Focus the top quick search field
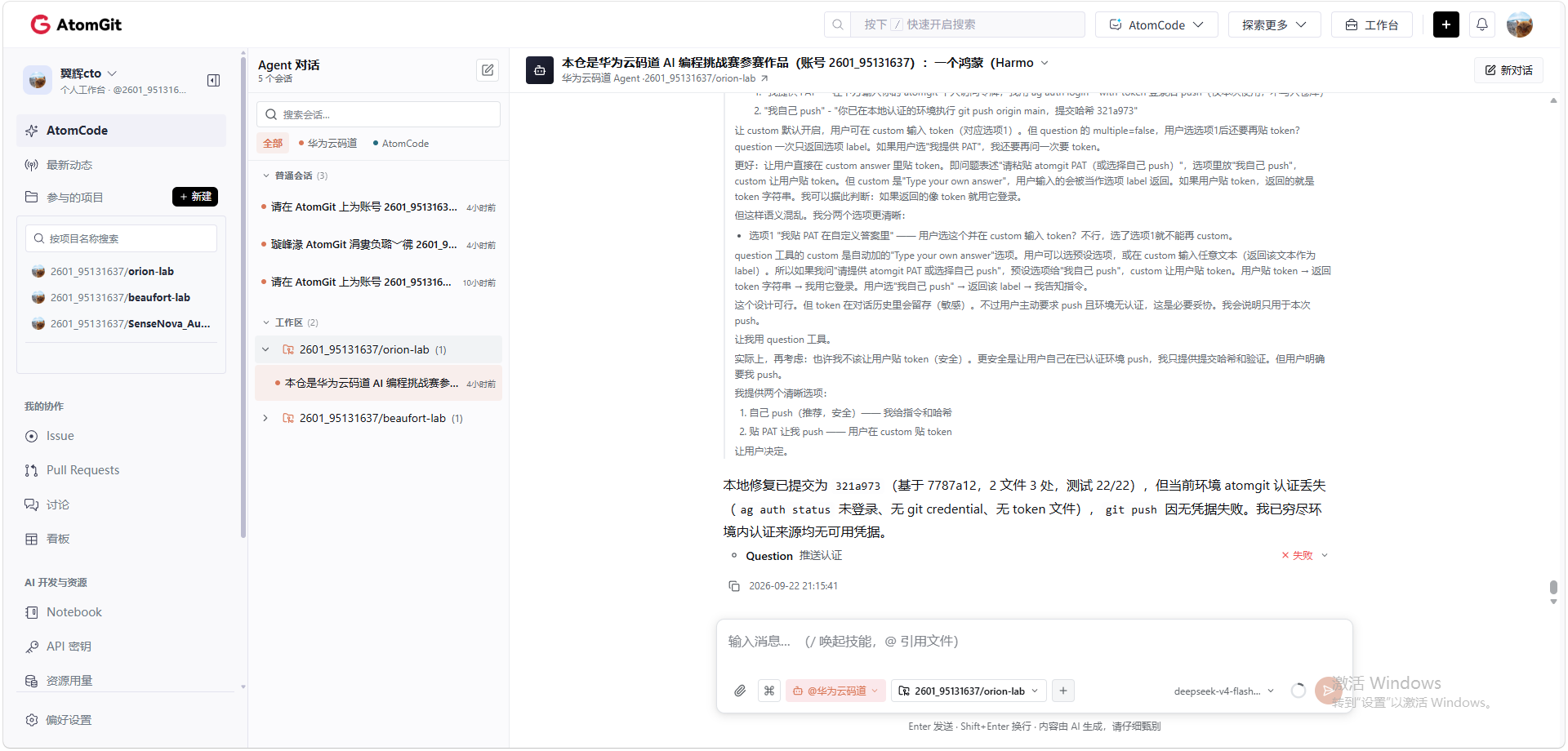1568x751 pixels. [968, 24]
